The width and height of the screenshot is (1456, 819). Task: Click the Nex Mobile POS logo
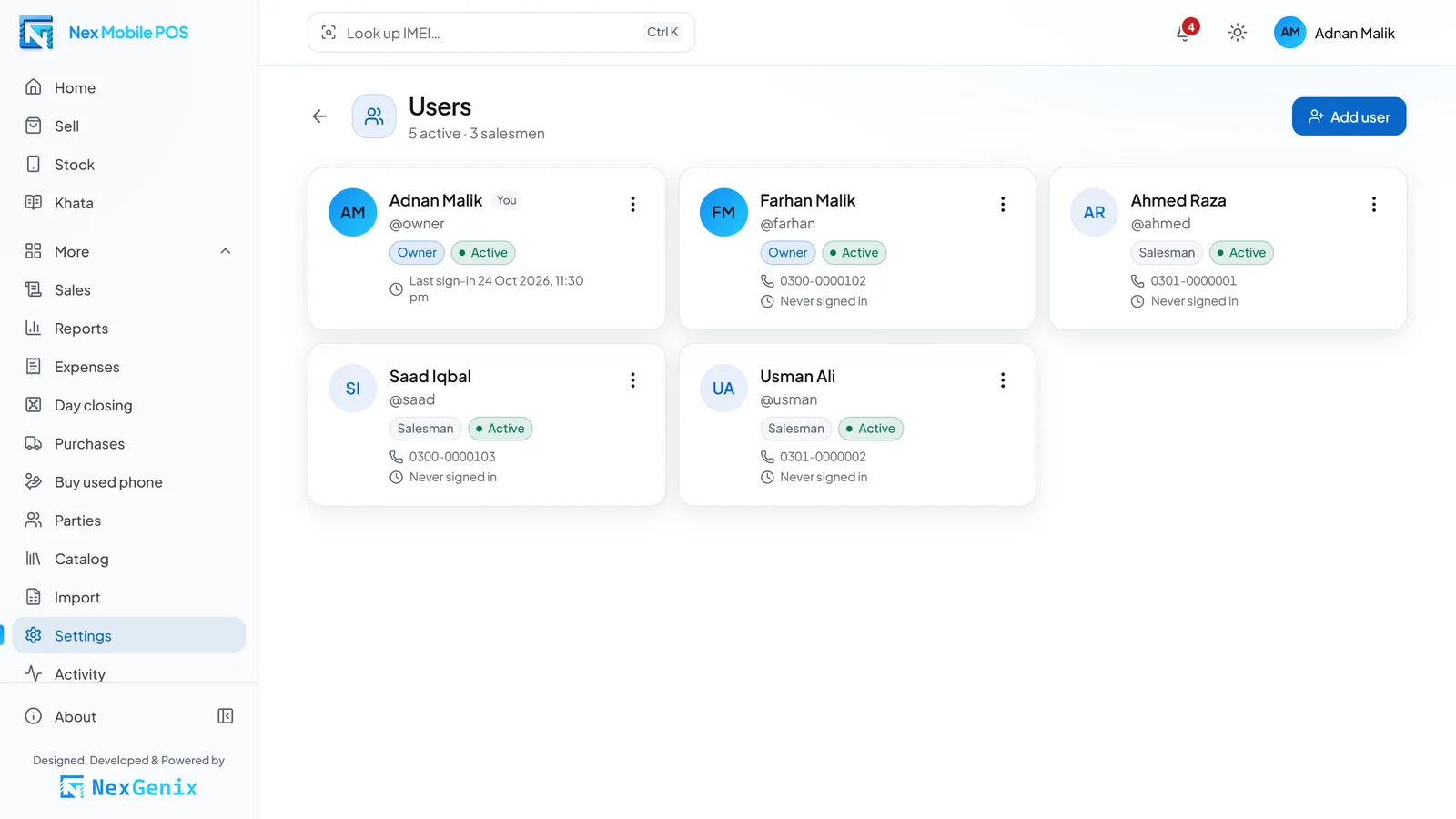click(104, 33)
